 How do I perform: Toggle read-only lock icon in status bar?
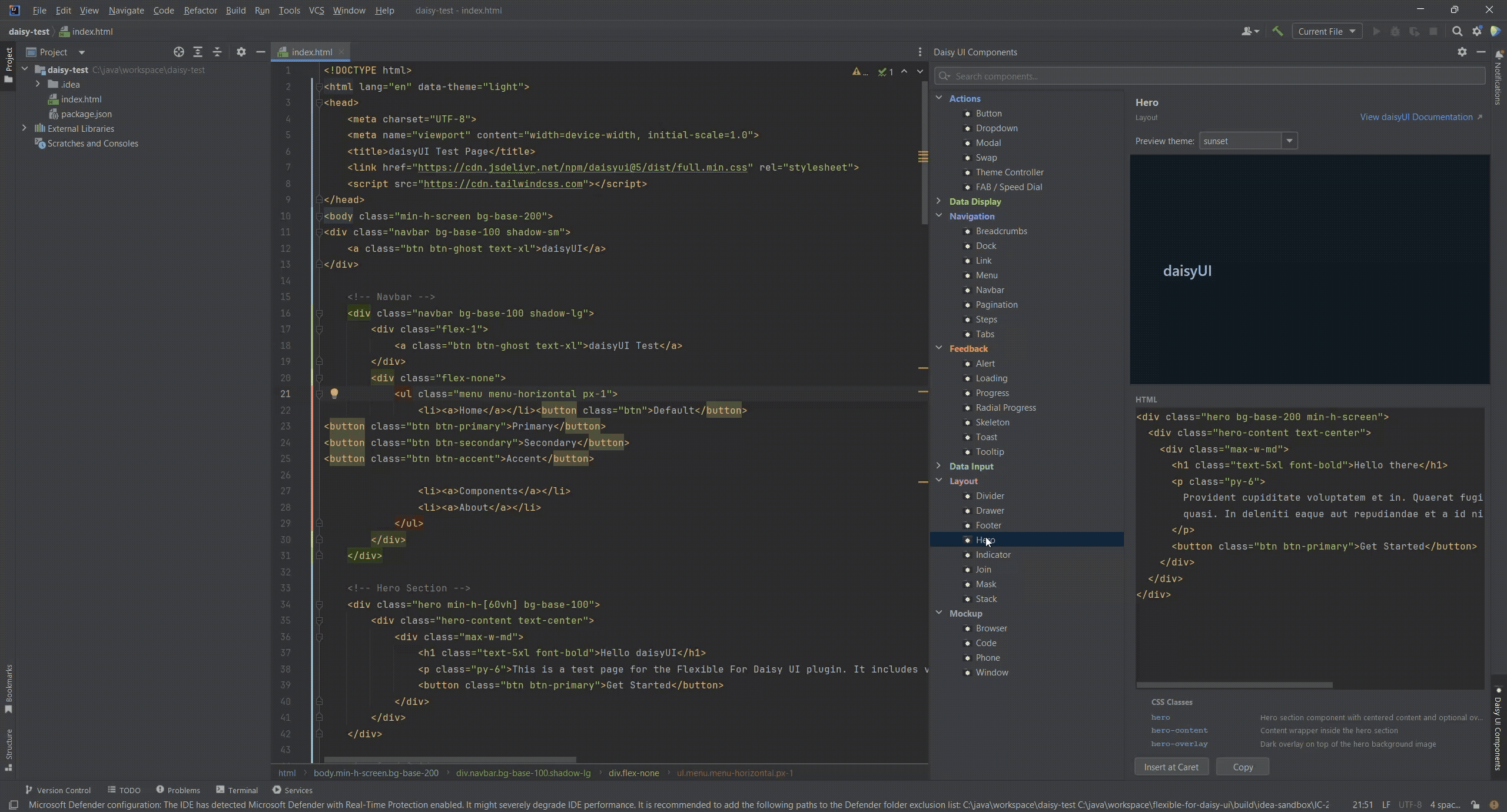point(1475,804)
